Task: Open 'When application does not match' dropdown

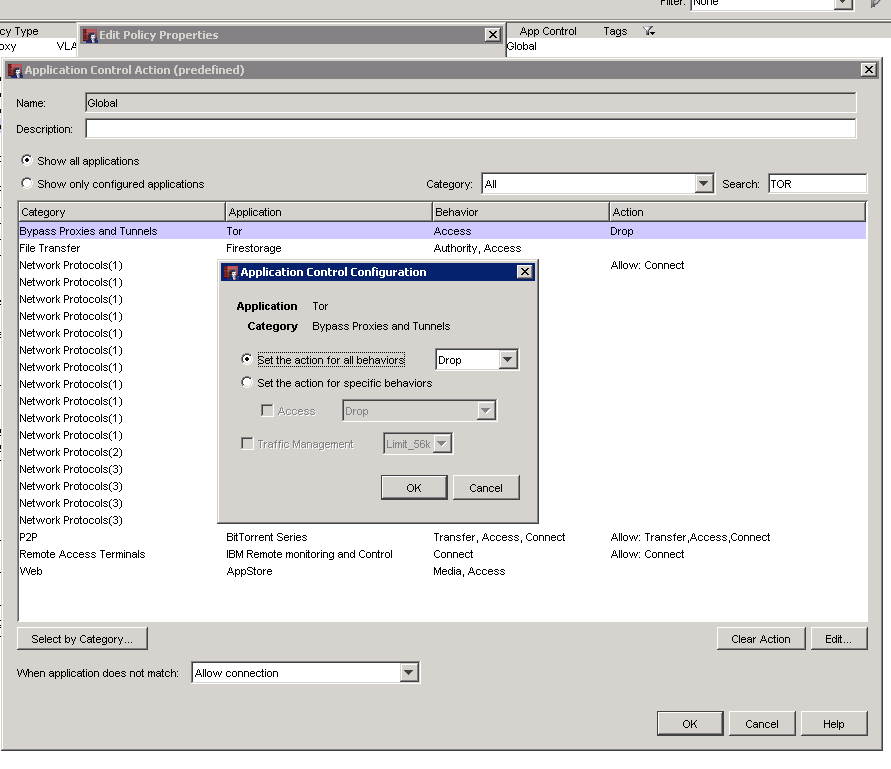Action: (408, 673)
